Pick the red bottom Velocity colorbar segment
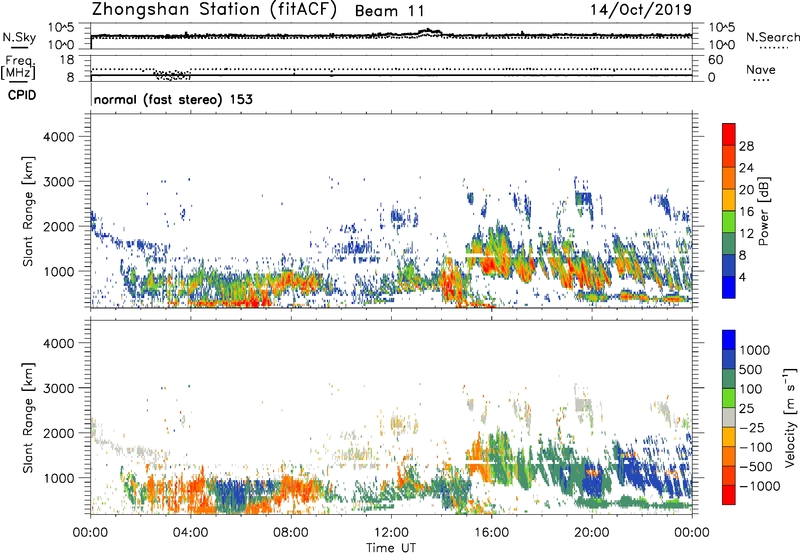 [729, 495]
